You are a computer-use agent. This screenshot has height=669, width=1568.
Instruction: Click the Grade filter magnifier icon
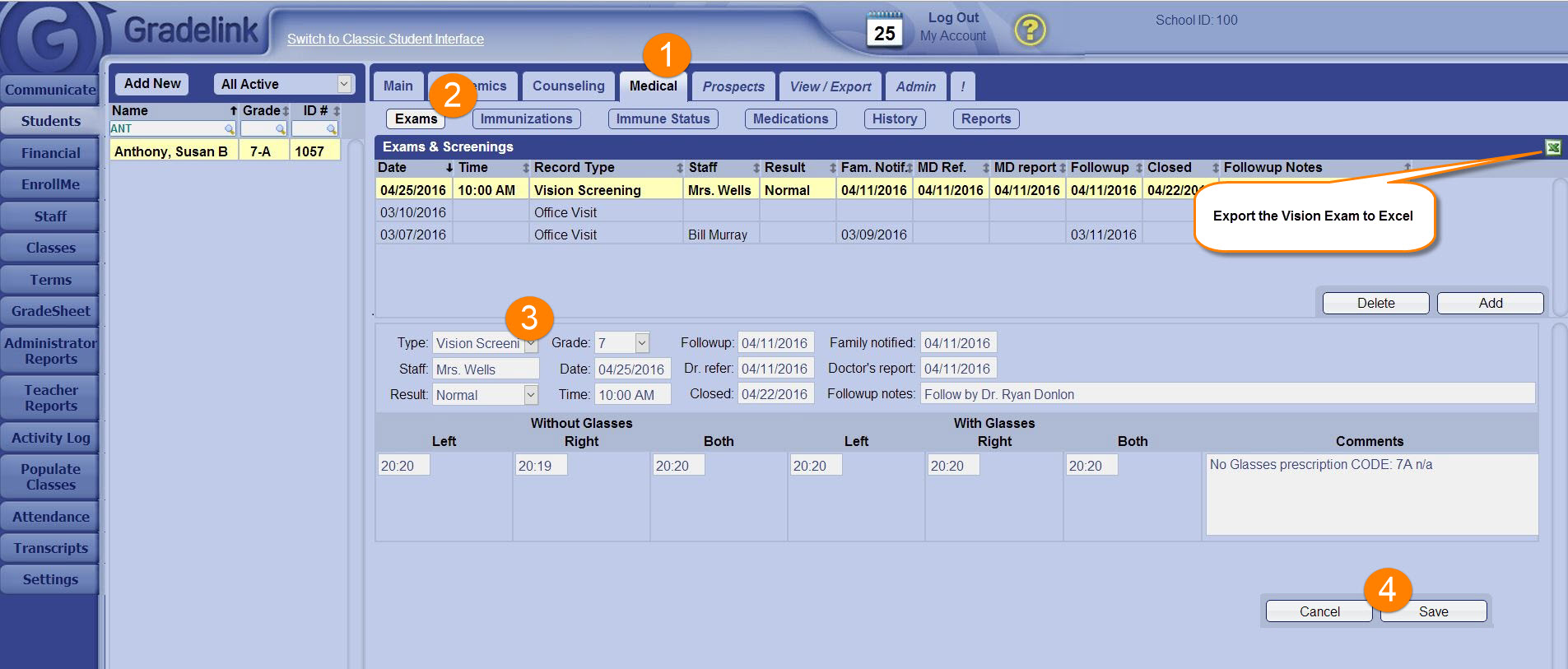[281, 129]
